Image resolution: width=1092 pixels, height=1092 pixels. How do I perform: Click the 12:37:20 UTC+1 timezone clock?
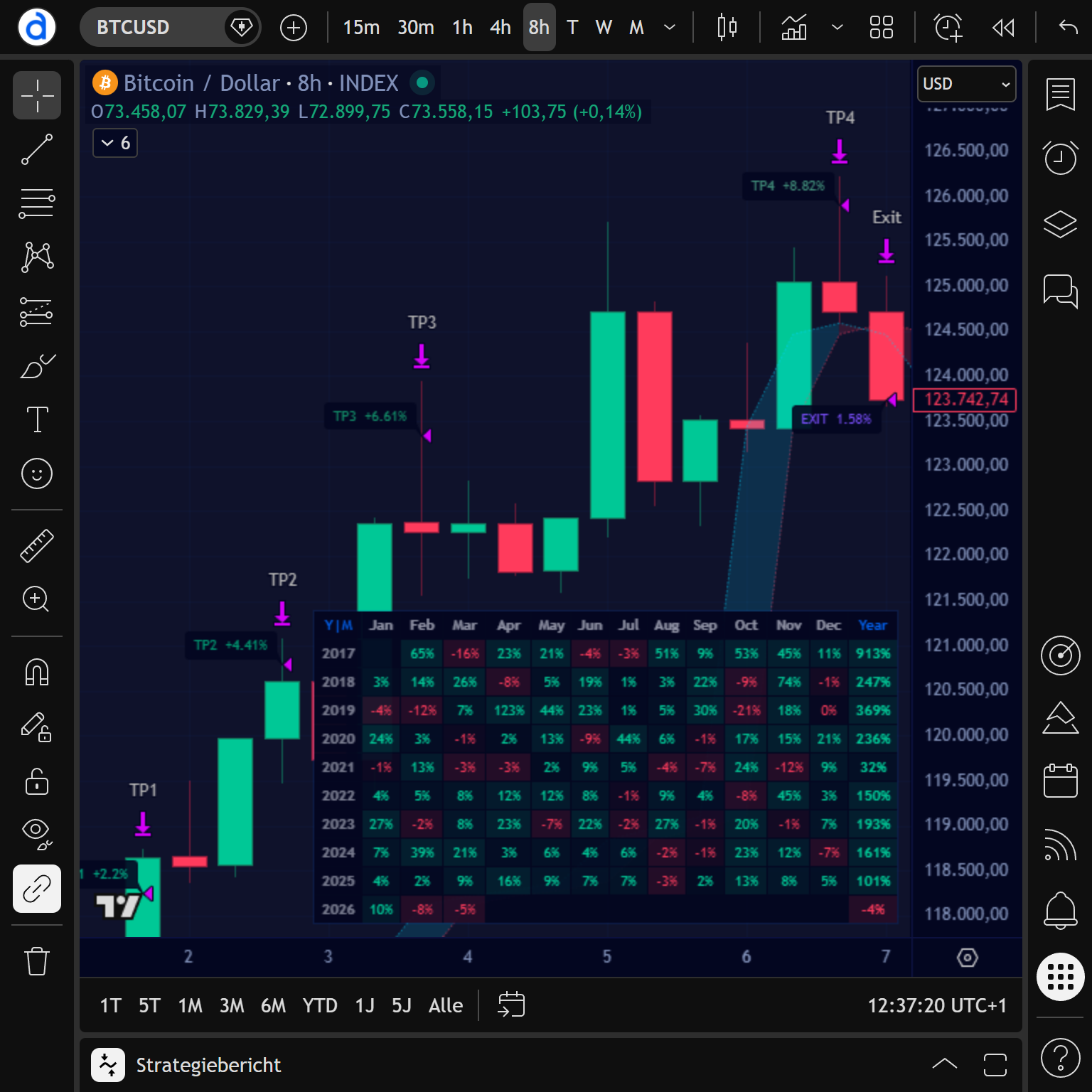(936, 1005)
